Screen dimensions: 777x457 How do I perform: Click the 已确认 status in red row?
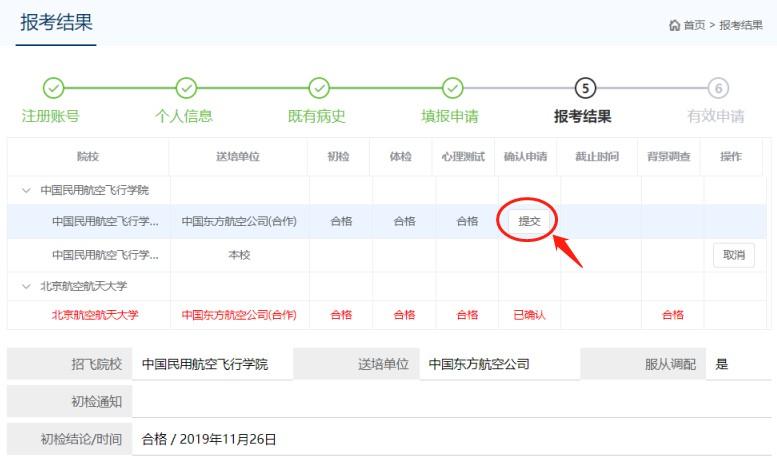point(529,315)
